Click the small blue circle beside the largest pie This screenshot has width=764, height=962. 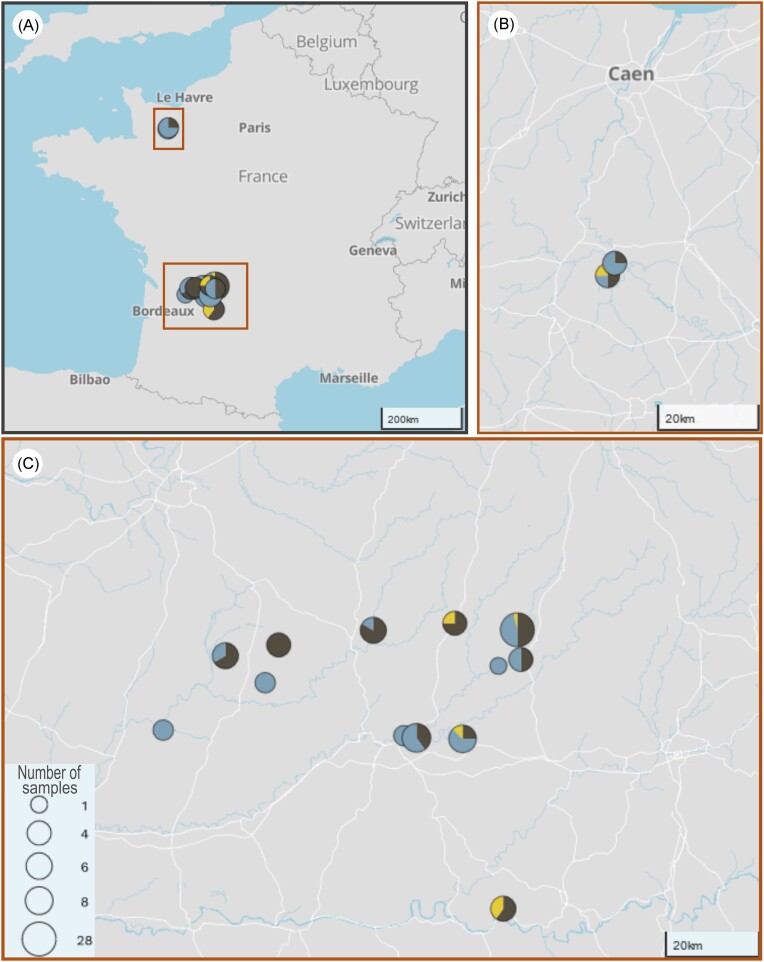tap(498, 666)
